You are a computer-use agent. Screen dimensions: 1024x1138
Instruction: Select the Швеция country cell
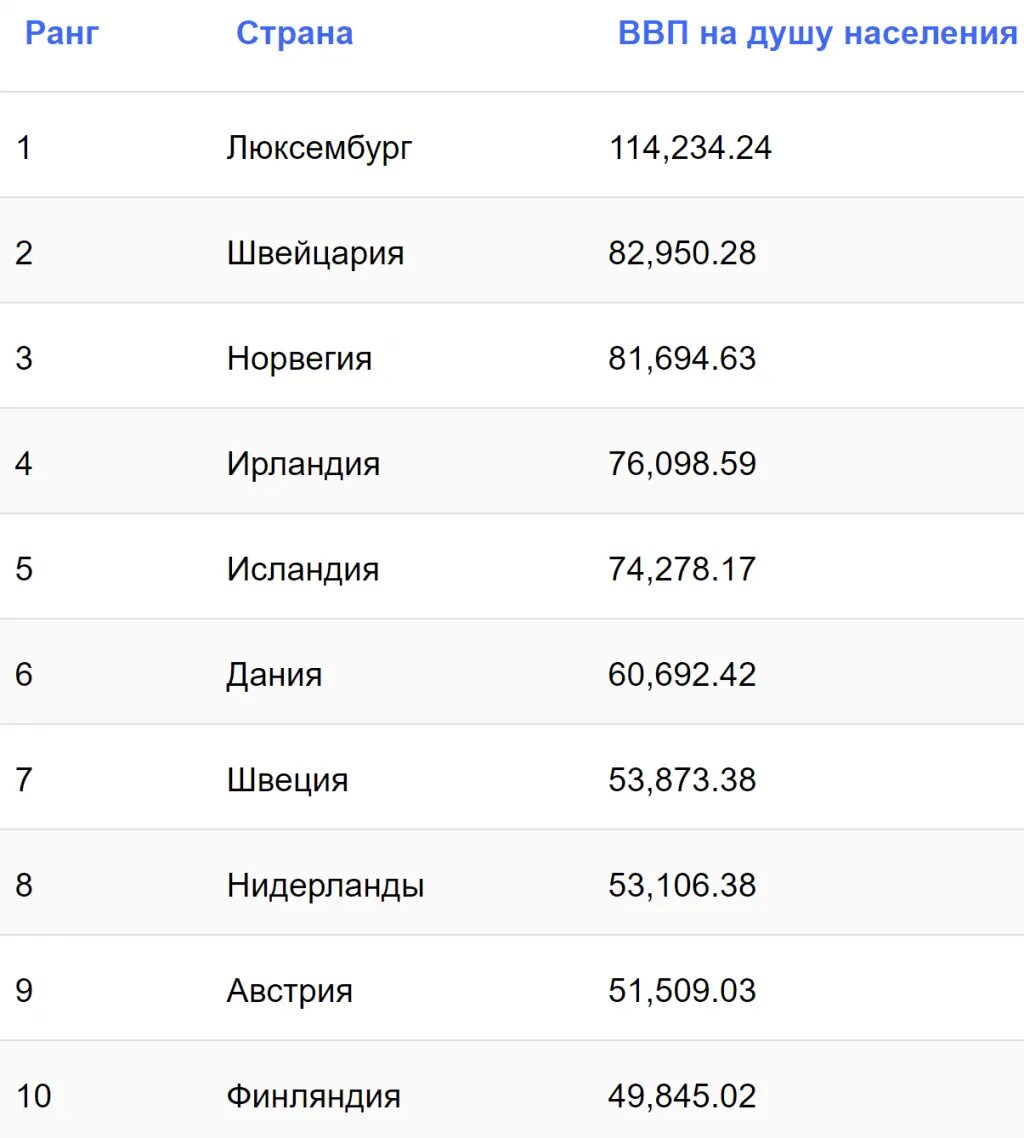(x=287, y=780)
